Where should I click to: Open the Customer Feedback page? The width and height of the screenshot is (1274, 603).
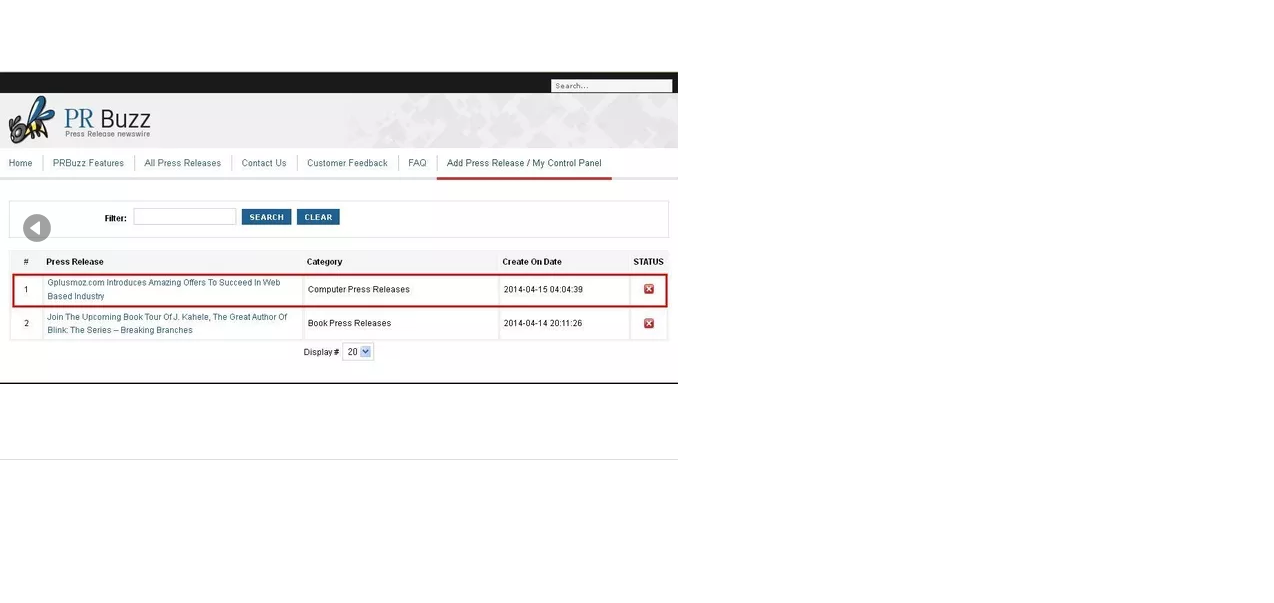click(347, 163)
